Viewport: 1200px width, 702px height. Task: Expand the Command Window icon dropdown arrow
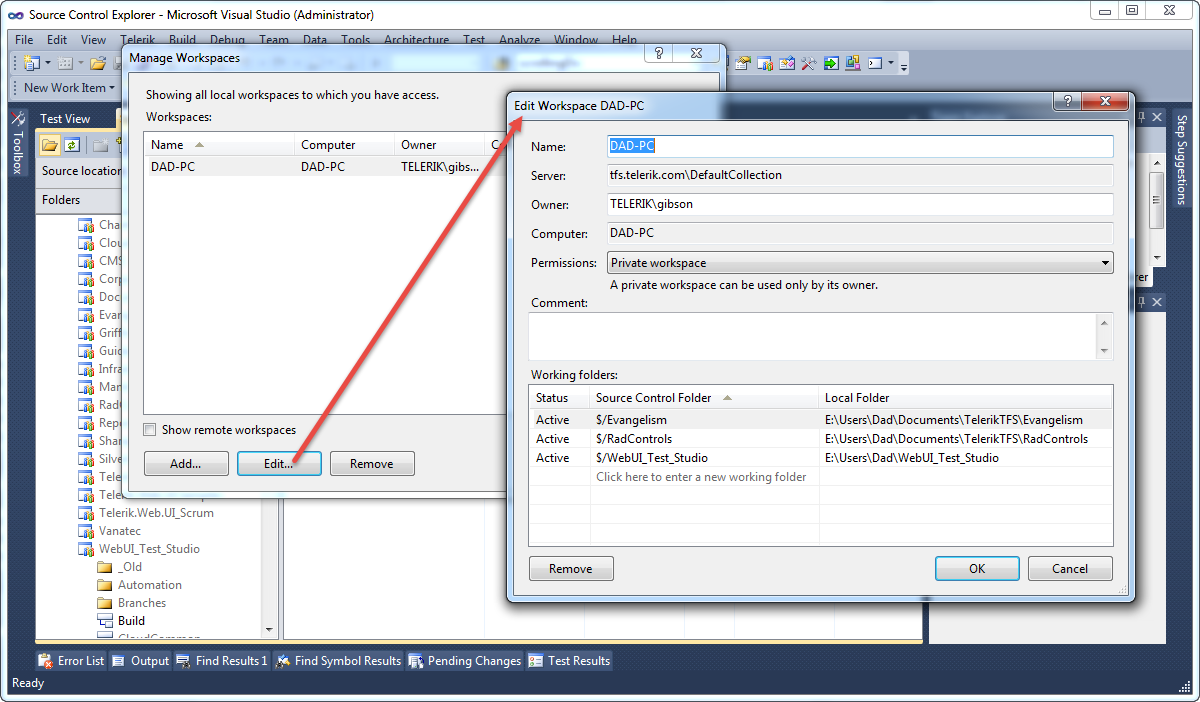click(x=891, y=63)
